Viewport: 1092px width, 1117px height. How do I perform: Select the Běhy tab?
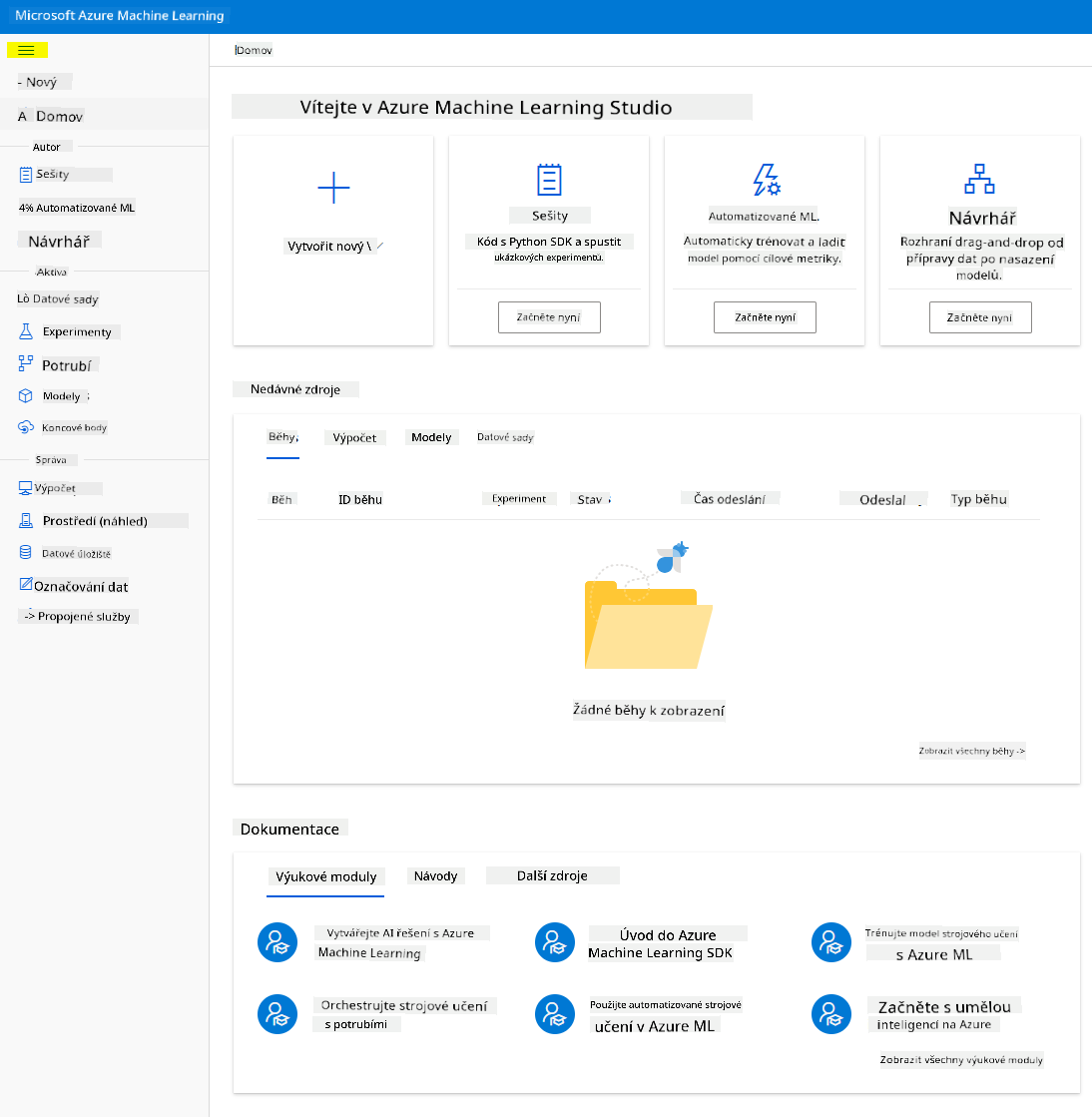point(282,437)
